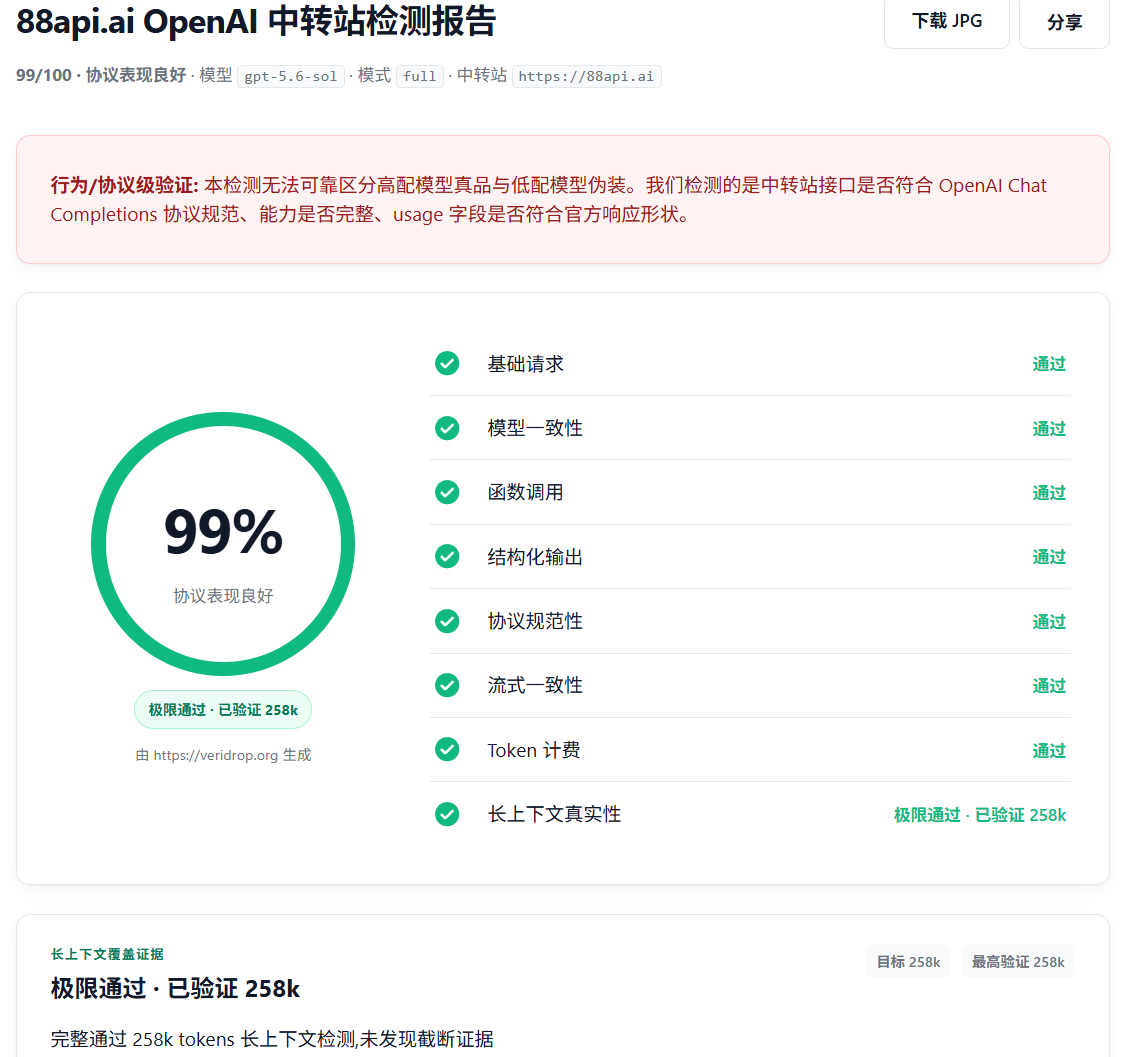Screen dimensions: 1124x1057
Task: Click the https://88api.ai relay tag
Action: click(586, 76)
